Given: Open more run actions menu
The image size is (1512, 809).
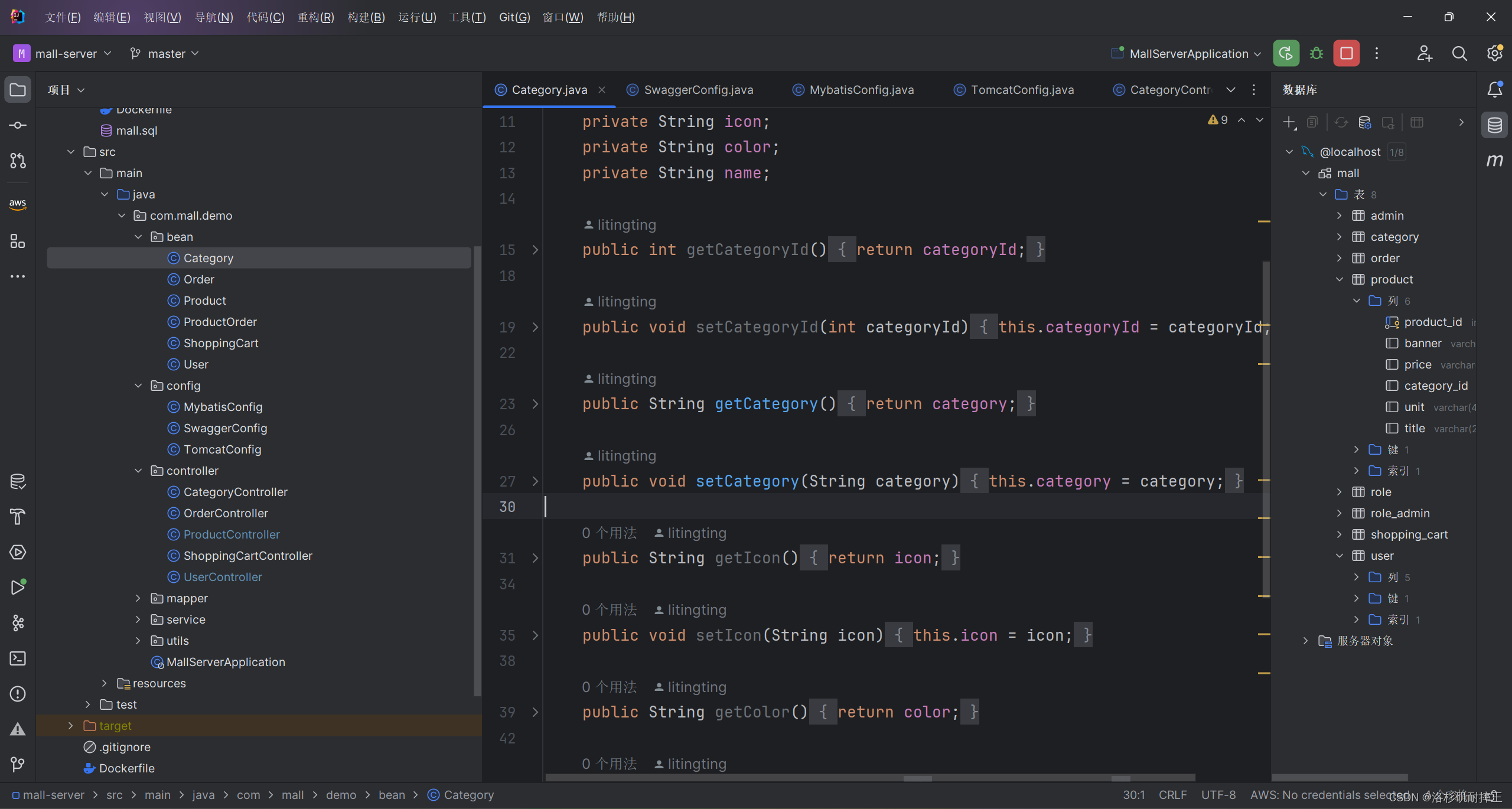Looking at the screenshot, I should [x=1377, y=54].
